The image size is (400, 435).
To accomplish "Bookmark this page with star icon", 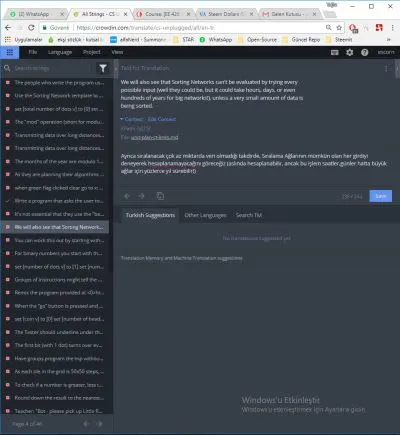I will [339, 28].
